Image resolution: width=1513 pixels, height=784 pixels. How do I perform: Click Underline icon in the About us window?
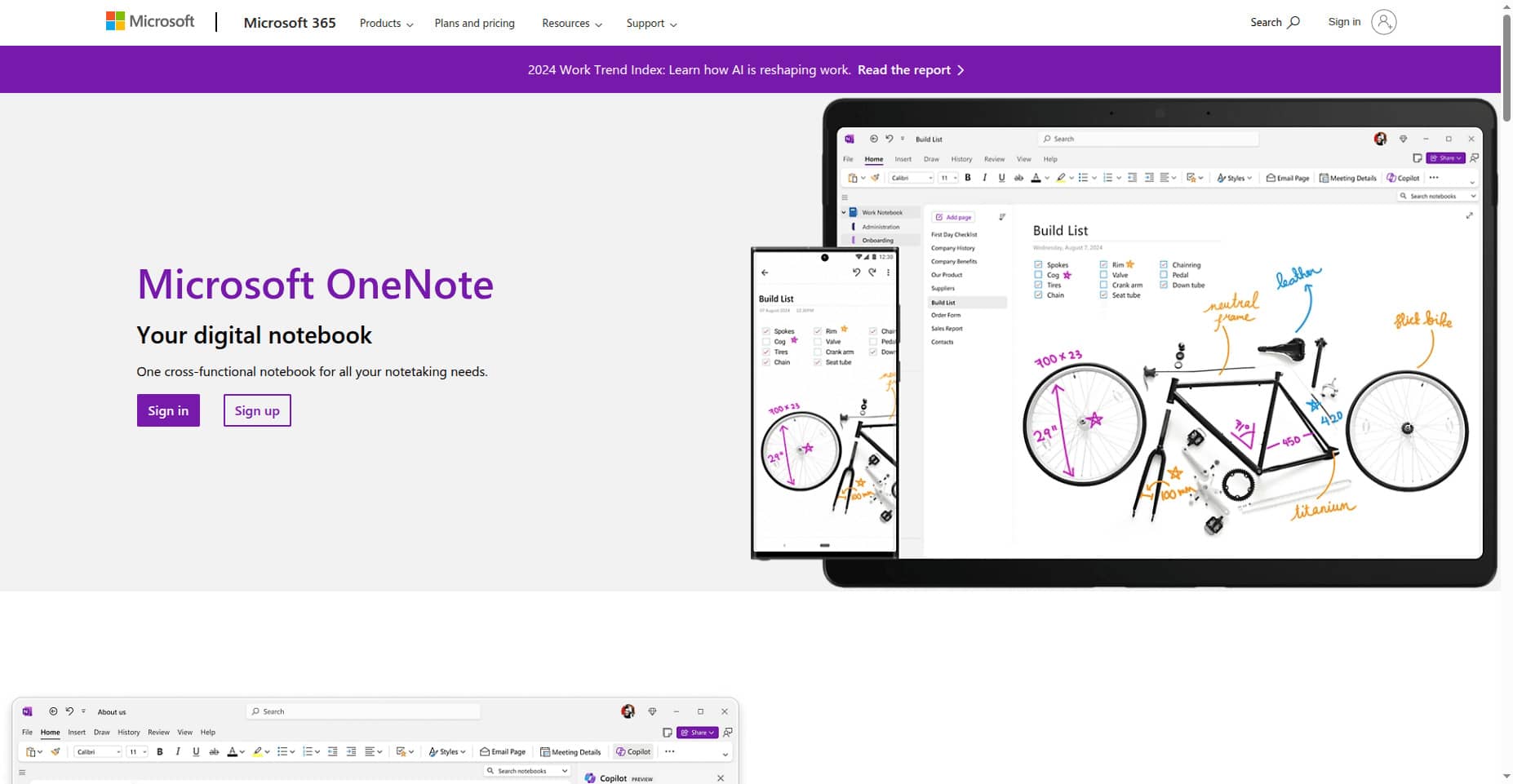click(x=196, y=752)
